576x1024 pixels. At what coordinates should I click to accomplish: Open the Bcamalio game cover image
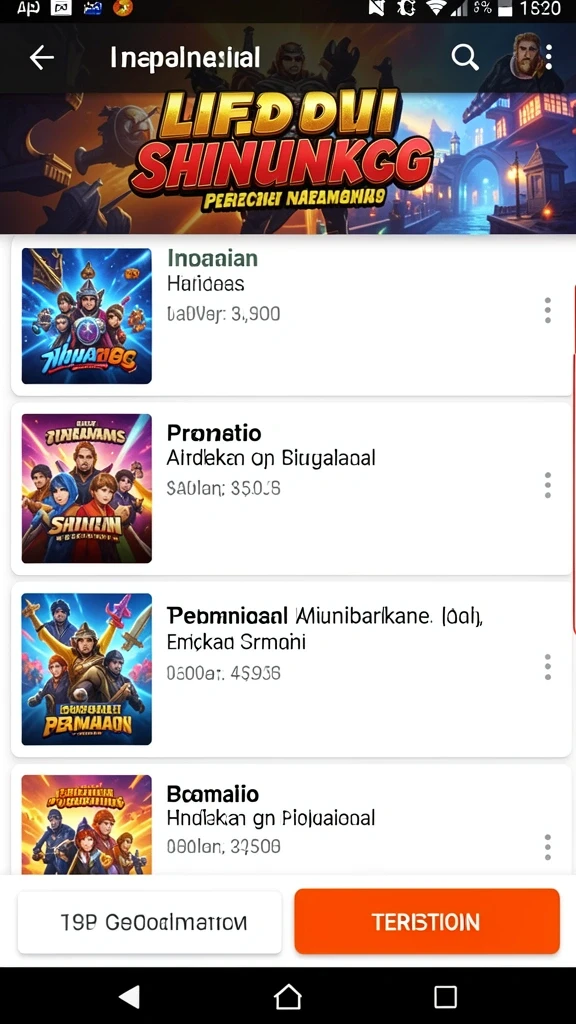87,824
